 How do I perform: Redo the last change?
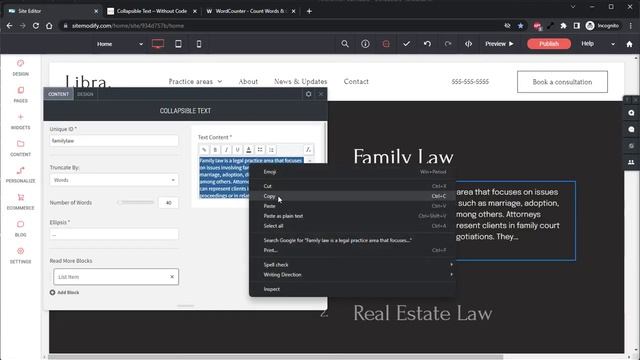click(x=448, y=44)
